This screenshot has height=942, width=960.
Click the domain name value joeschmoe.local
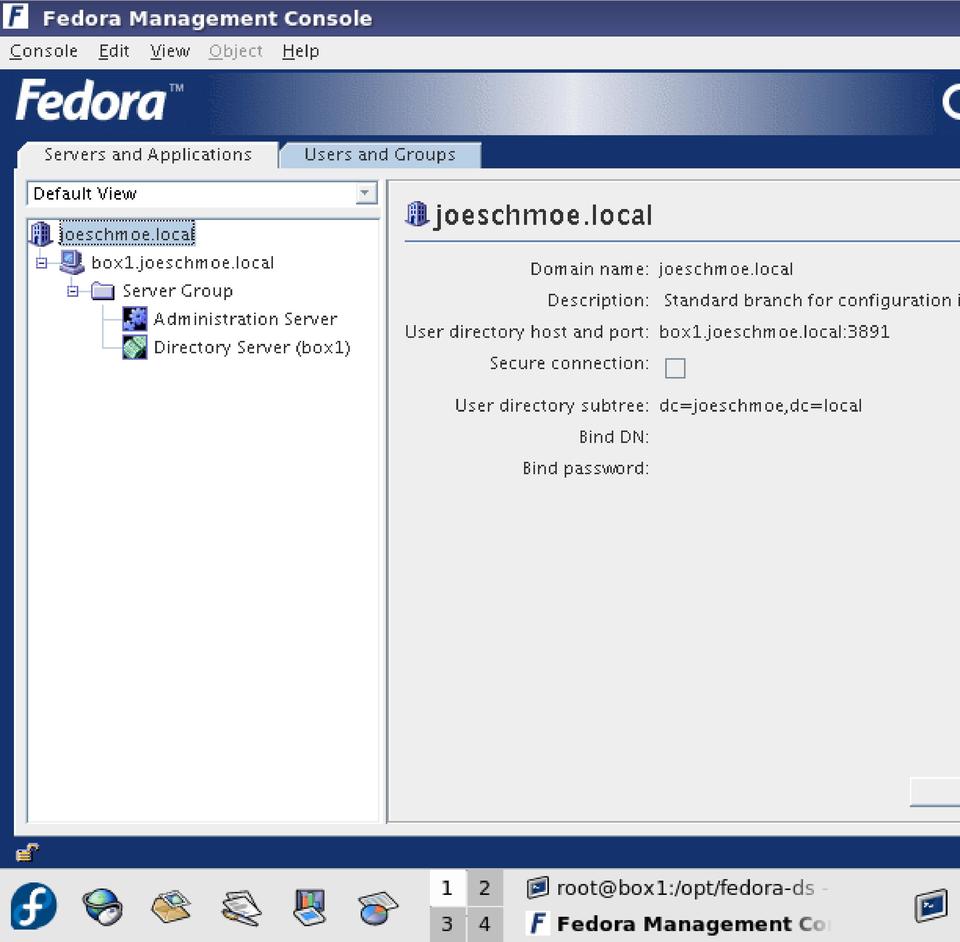coord(726,269)
